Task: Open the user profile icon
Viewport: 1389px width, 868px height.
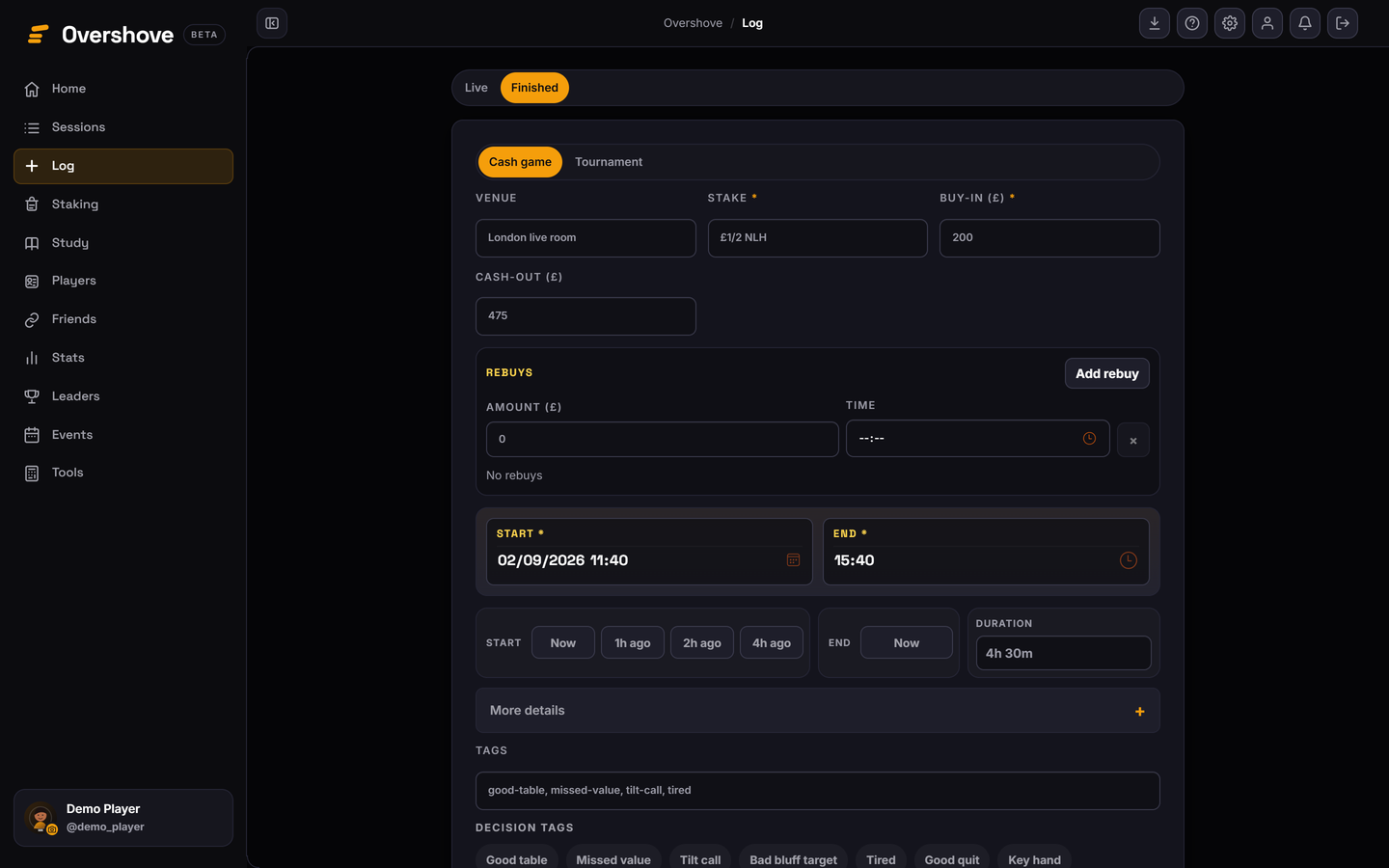Action: [1267, 23]
